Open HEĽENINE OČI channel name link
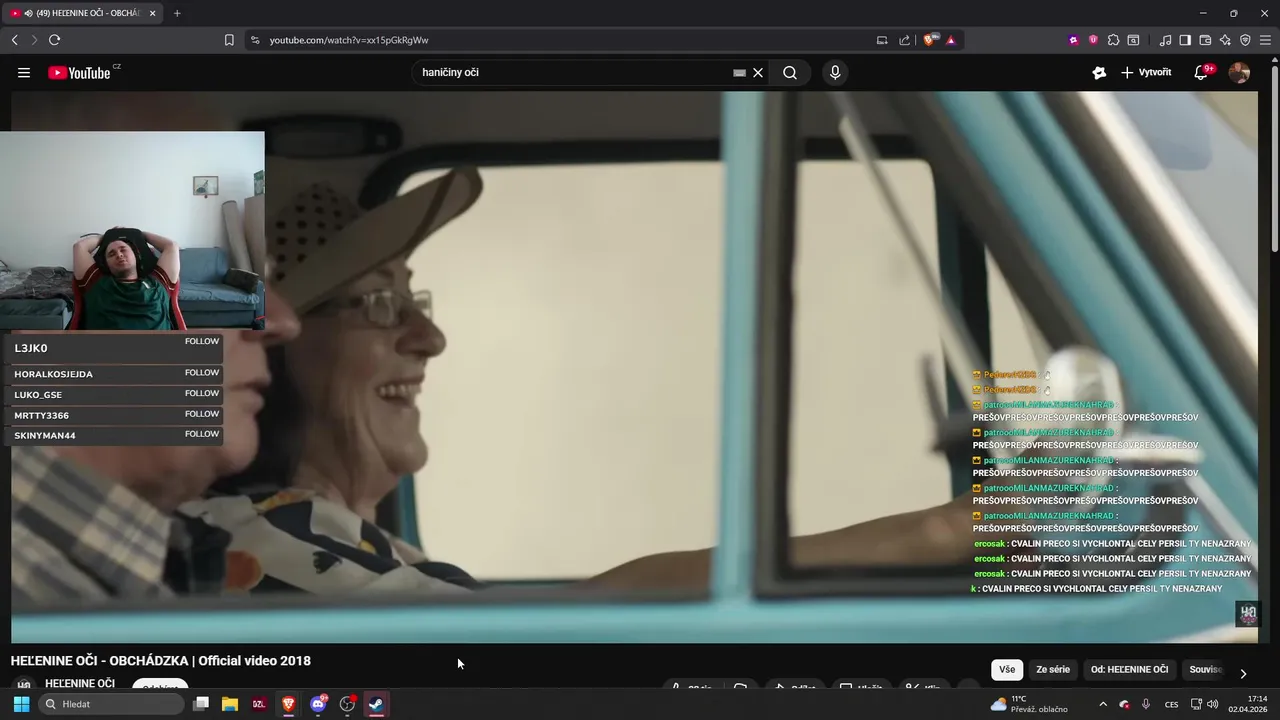Viewport: 1280px width, 720px height. pyautogui.click(x=80, y=684)
